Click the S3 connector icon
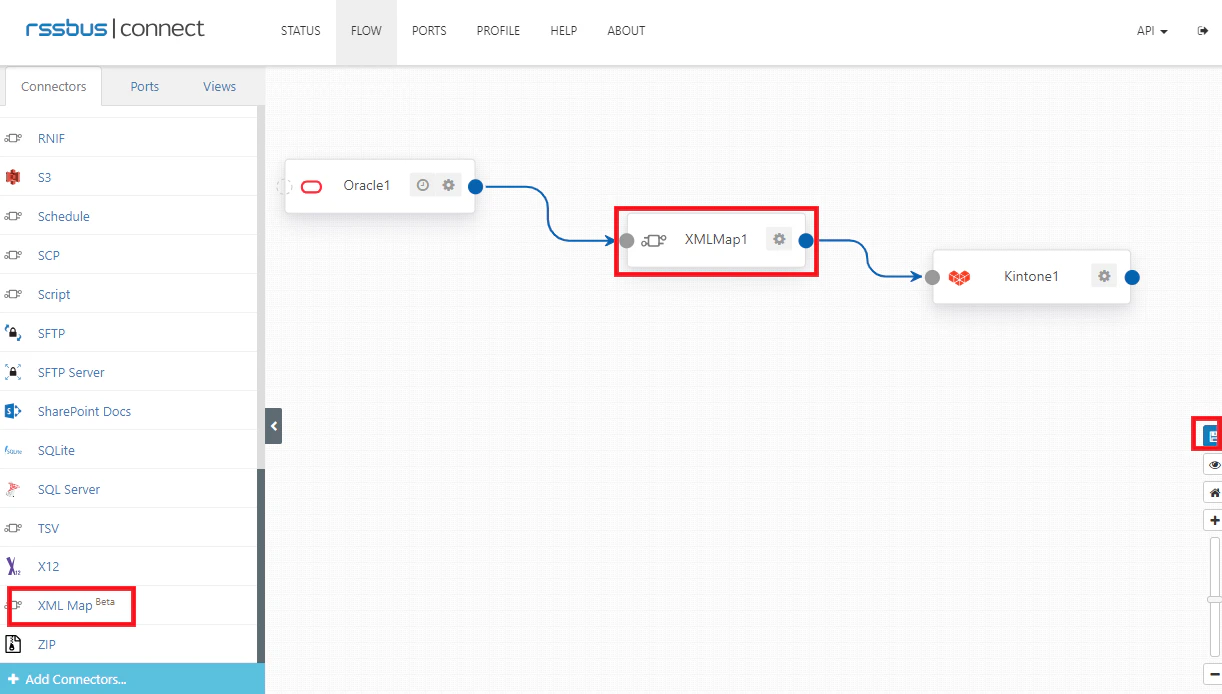The height and width of the screenshot is (694, 1222). click(x=13, y=177)
